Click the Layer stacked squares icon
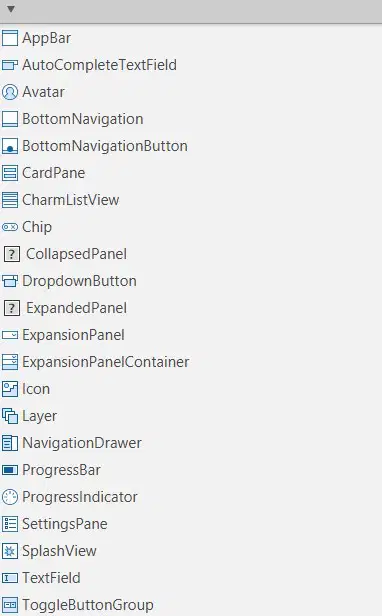The image size is (382, 616). [x=10, y=416]
